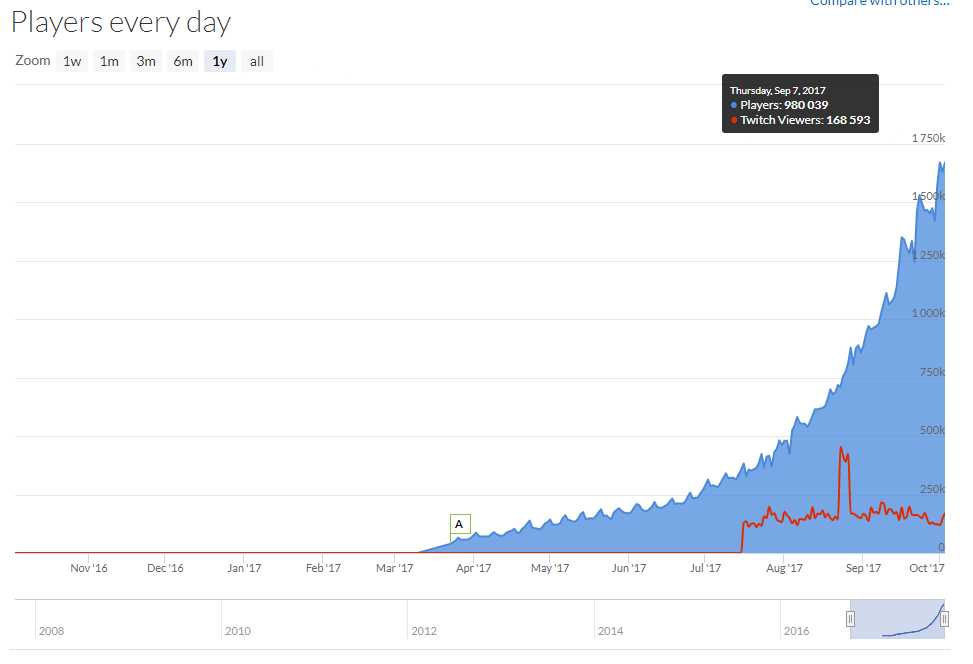Click the Aug '17 x-axis label
This screenshot has width=973, height=664.
click(x=783, y=569)
